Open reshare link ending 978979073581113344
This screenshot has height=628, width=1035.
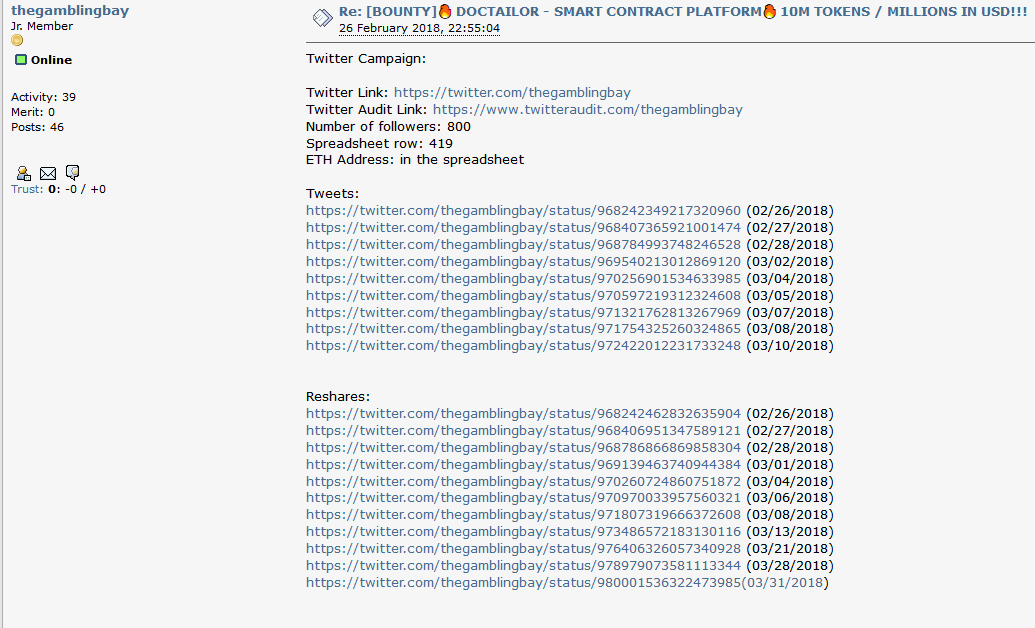click(x=523, y=566)
